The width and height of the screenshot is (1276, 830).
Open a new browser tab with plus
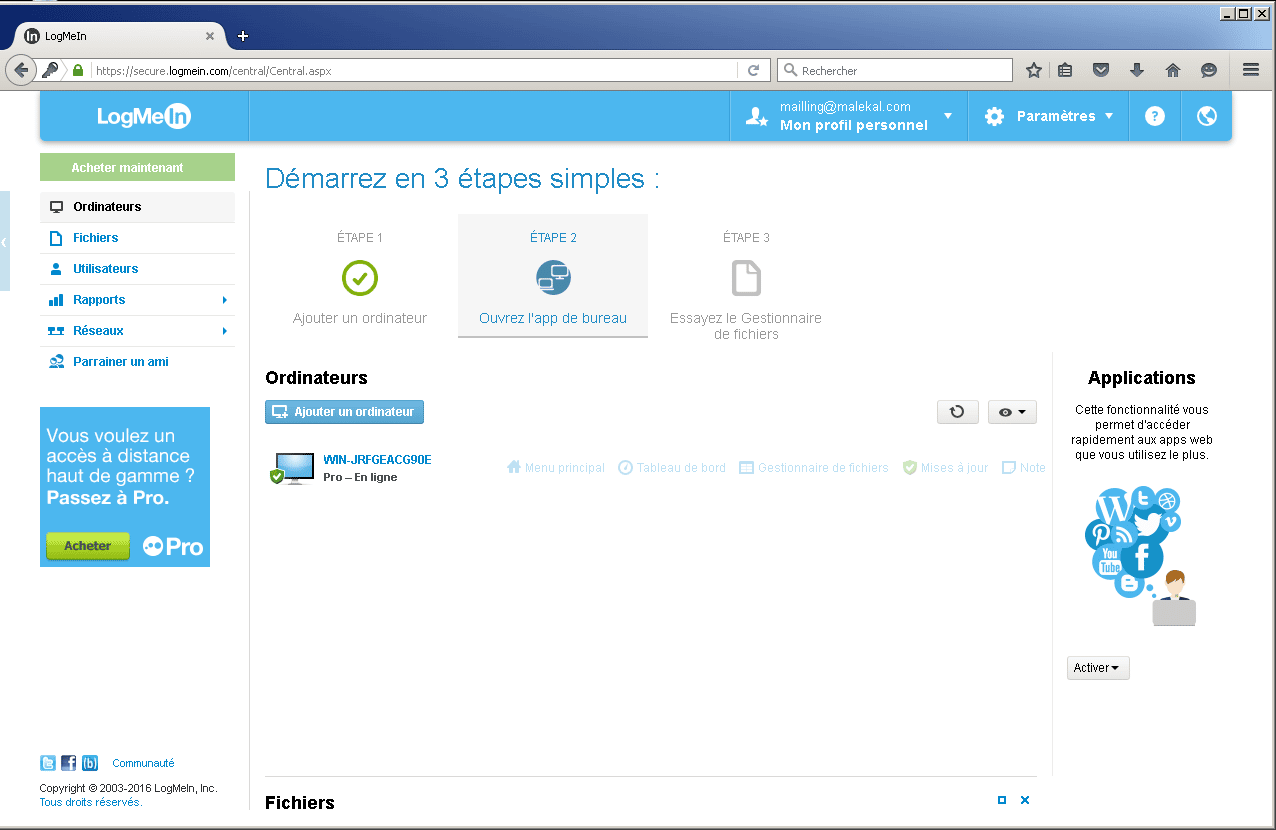coord(242,36)
